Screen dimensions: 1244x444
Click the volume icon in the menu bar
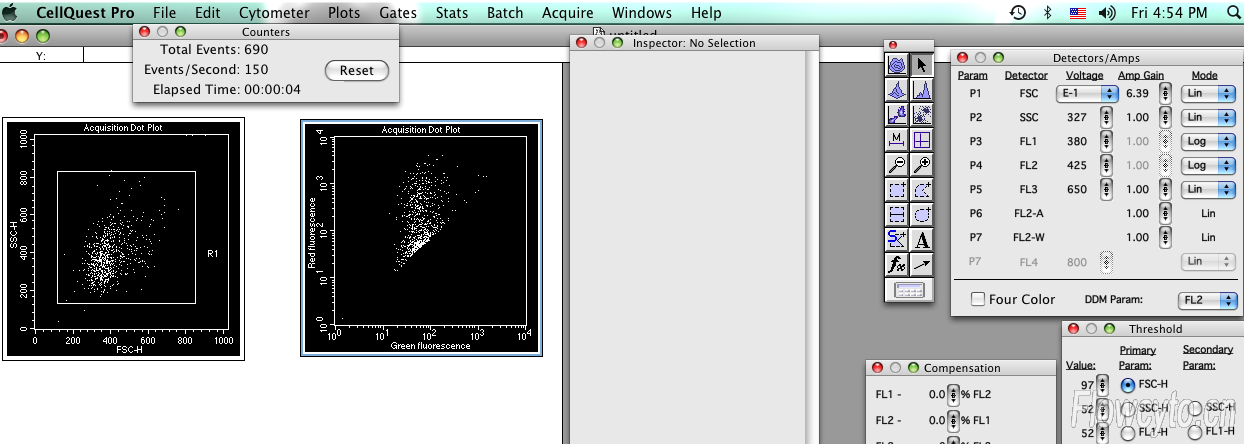(x=1106, y=13)
